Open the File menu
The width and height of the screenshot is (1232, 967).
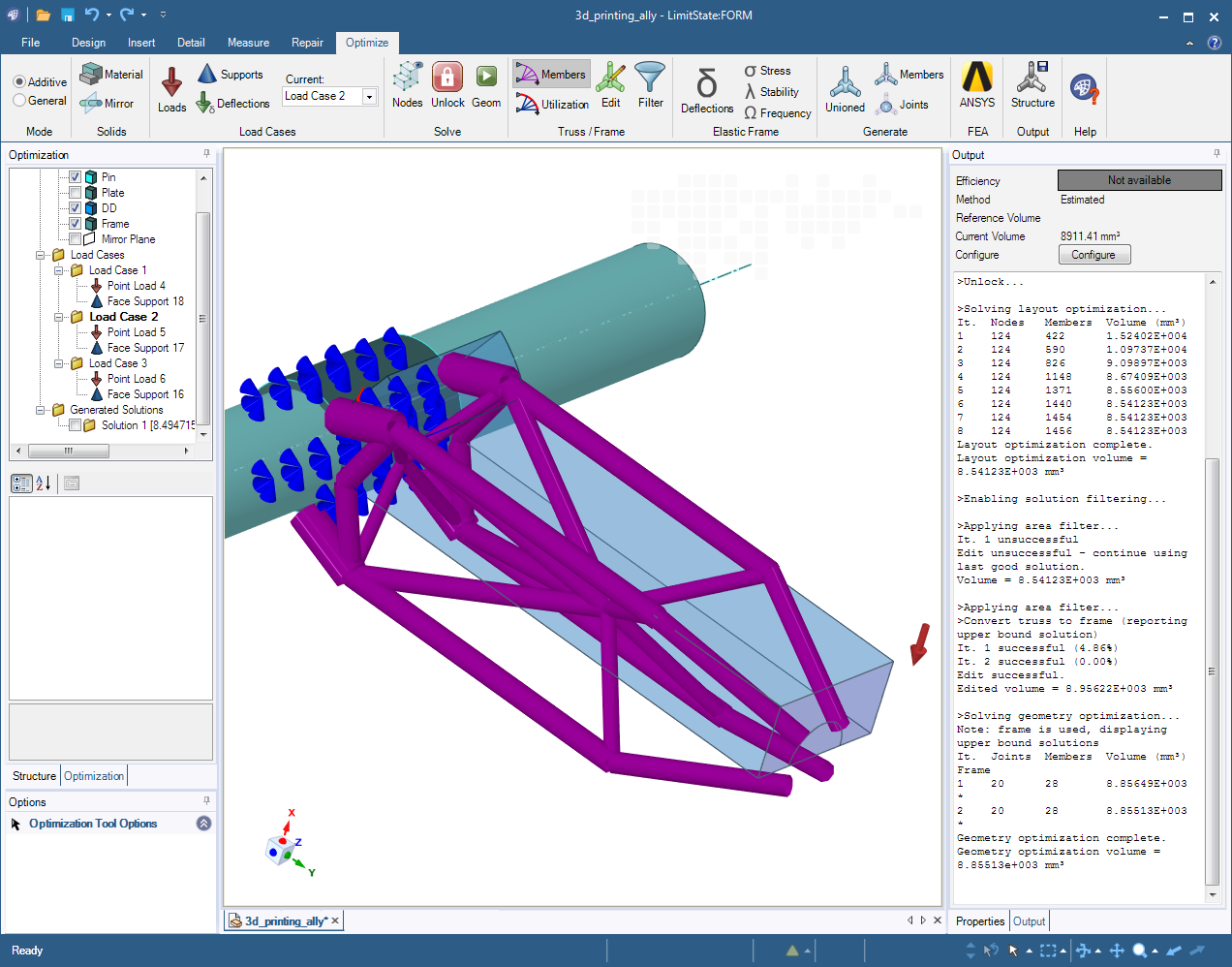(x=31, y=43)
